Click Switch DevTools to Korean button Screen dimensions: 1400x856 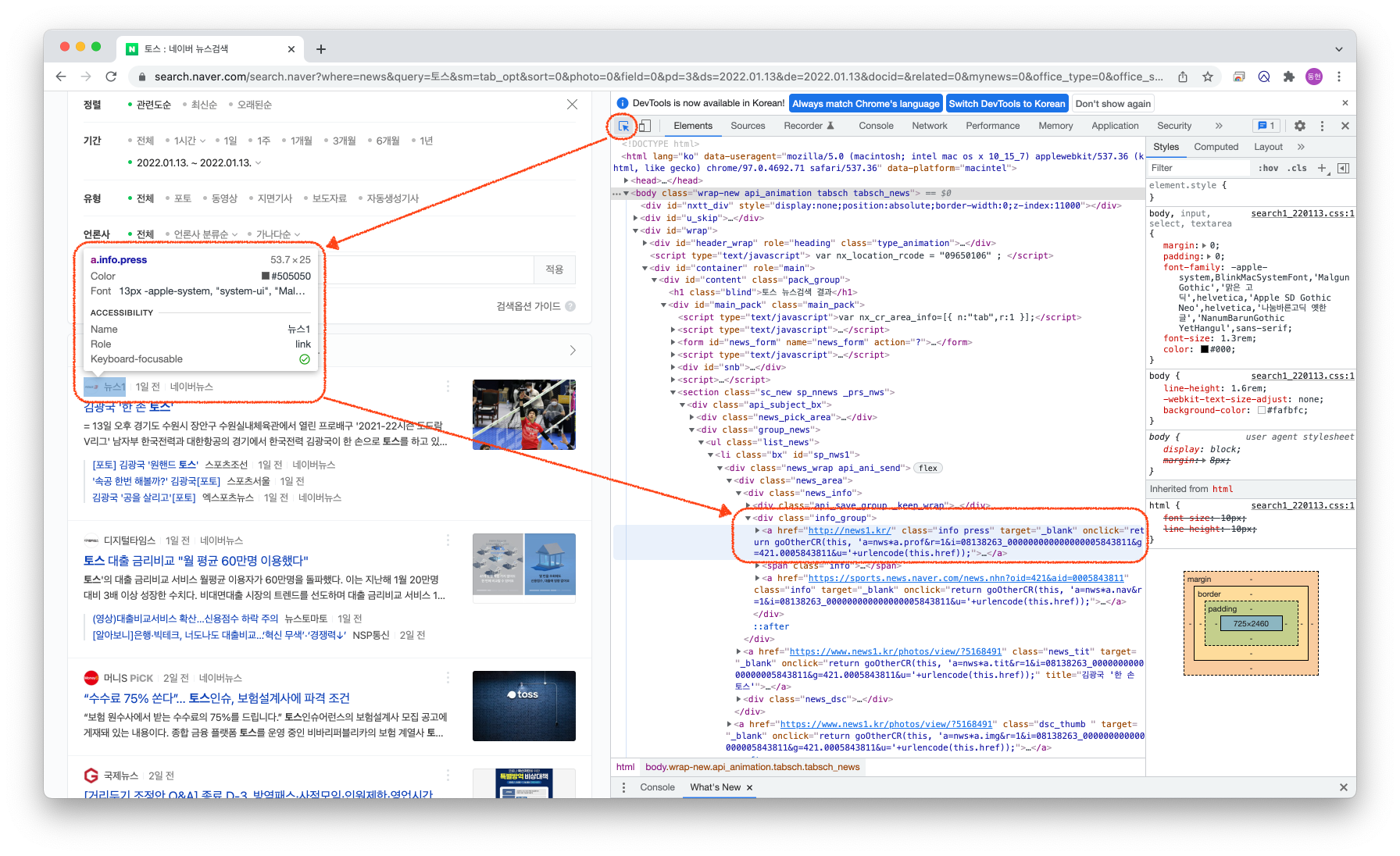(x=1007, y=104)
